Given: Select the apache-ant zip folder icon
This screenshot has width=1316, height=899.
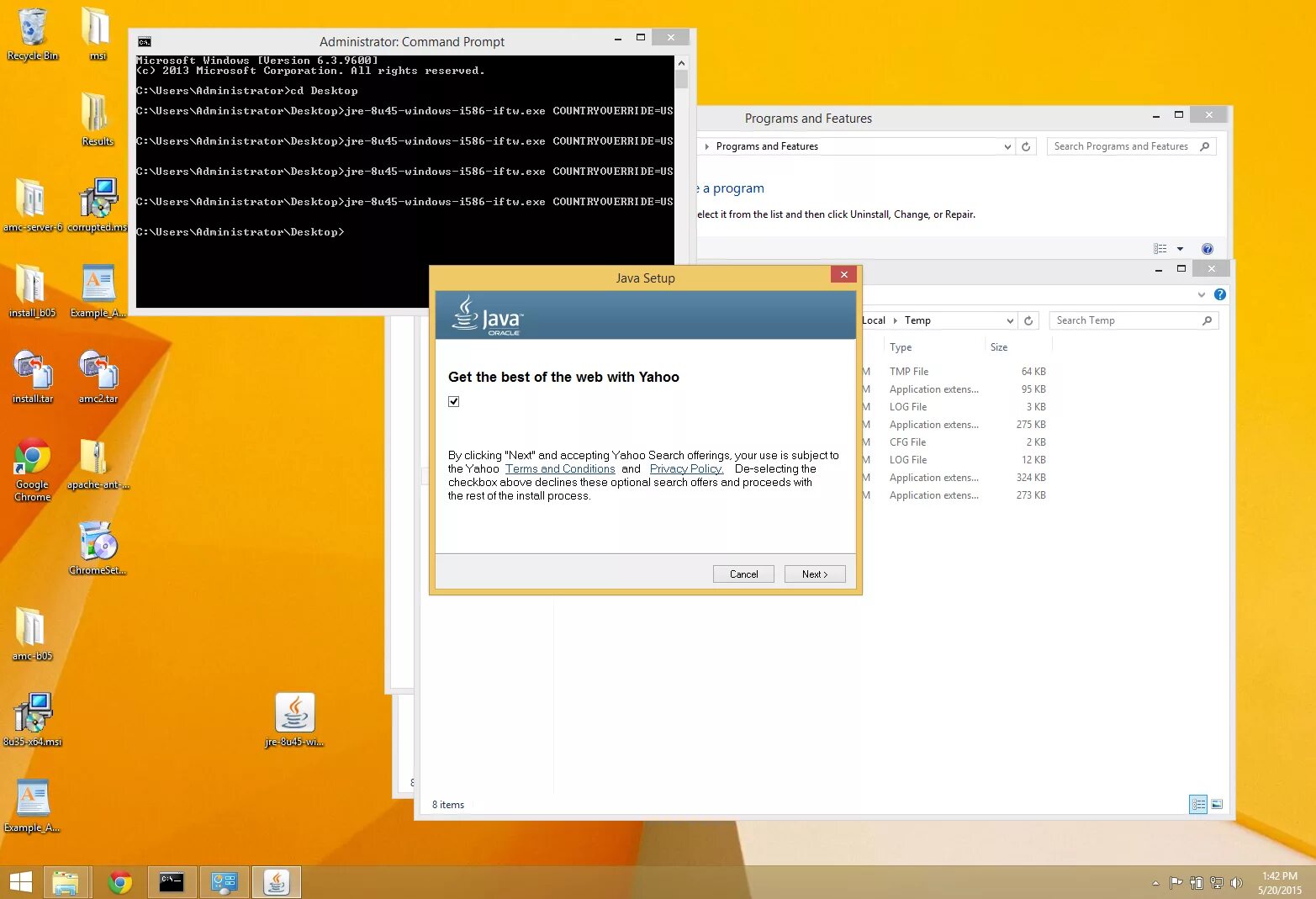Looking at the screenshot, I should click(98, 463).
